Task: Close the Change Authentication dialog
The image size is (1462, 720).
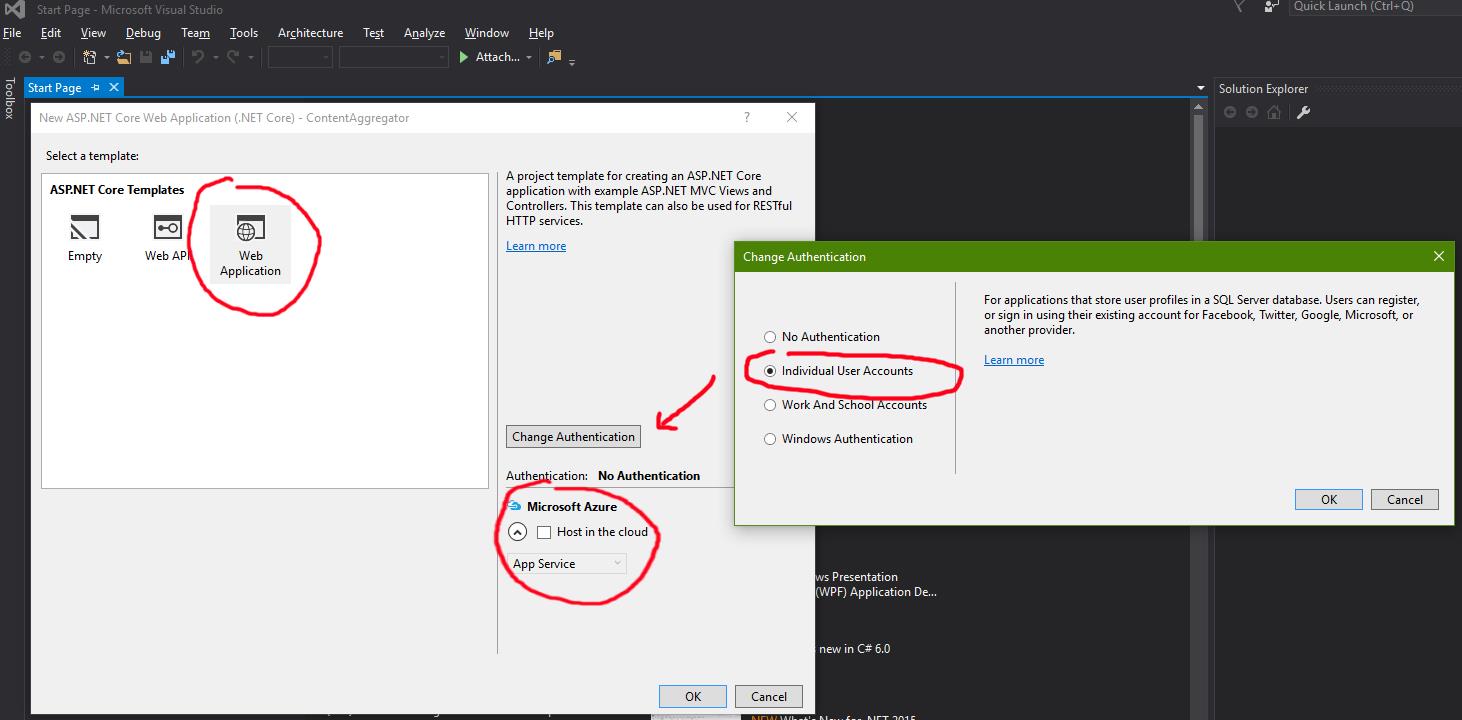Action: click(1438, 257)
